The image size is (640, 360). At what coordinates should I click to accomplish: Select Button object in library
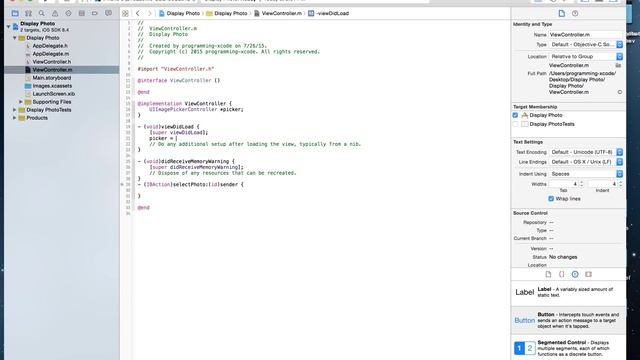tap(568, 320)
